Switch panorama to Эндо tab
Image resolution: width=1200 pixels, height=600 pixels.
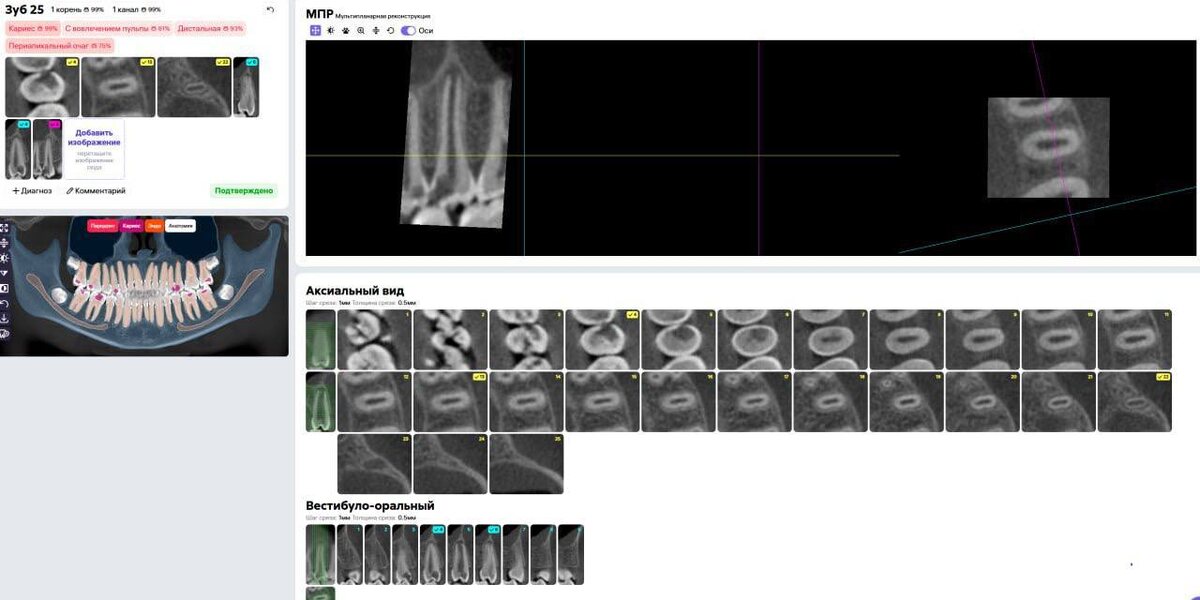154,226
